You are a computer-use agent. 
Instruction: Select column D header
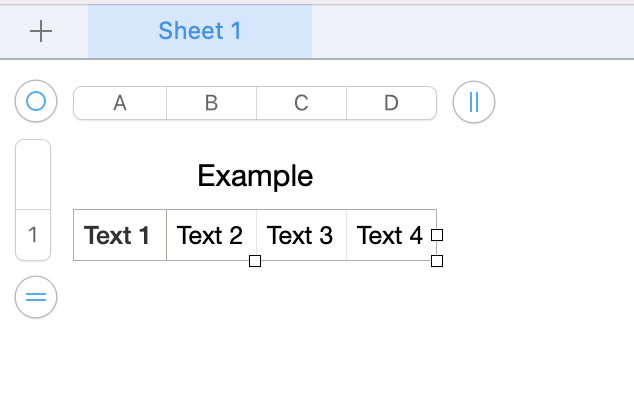coord(391,103)
